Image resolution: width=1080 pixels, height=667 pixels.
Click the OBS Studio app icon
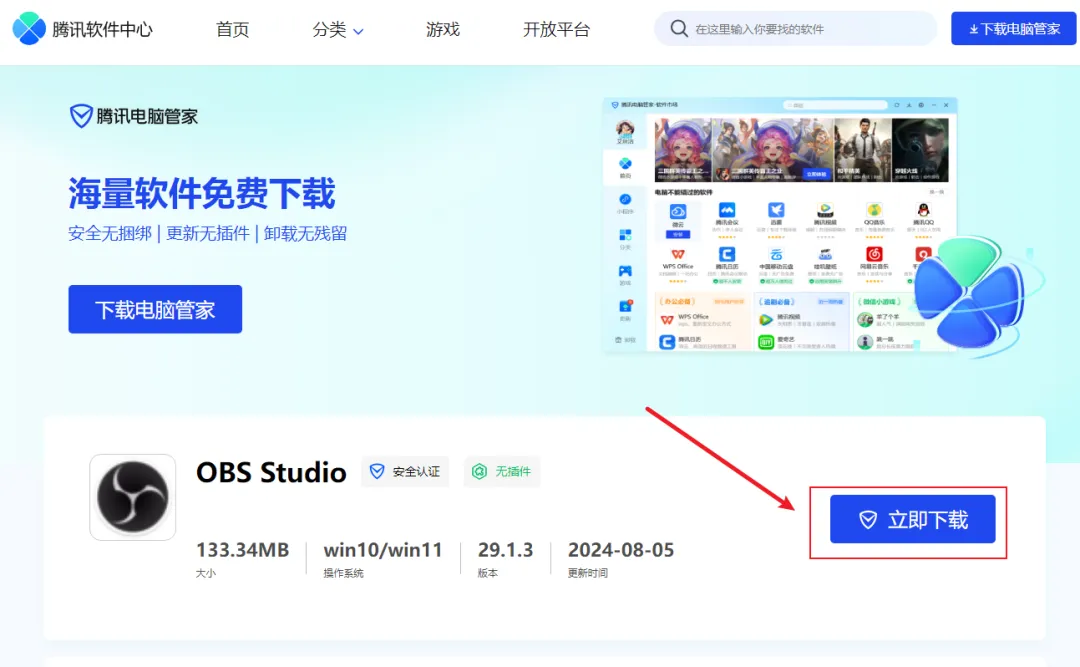[133, 497]
